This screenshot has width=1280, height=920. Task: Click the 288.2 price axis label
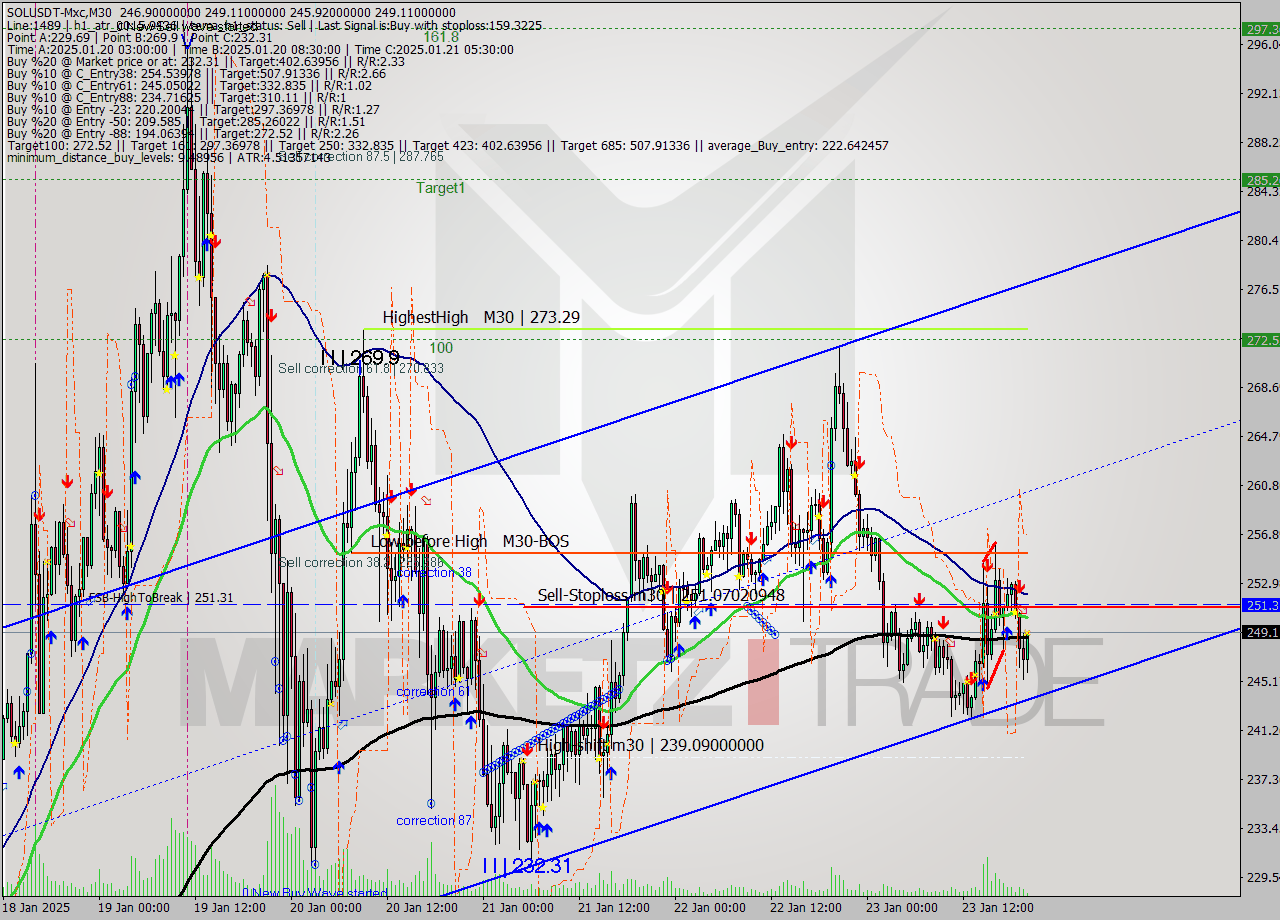coord(1263,142)
